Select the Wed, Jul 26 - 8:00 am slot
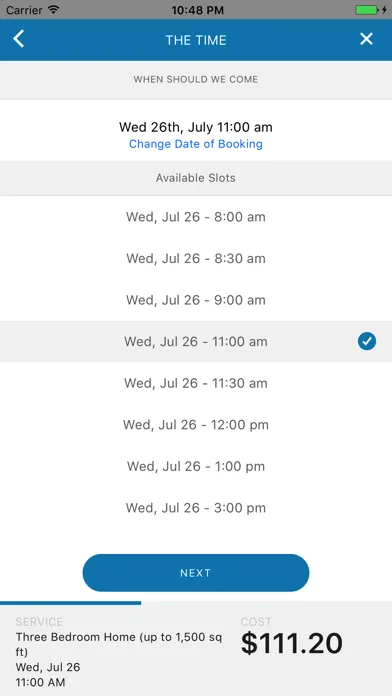 (x=196, y=217)
